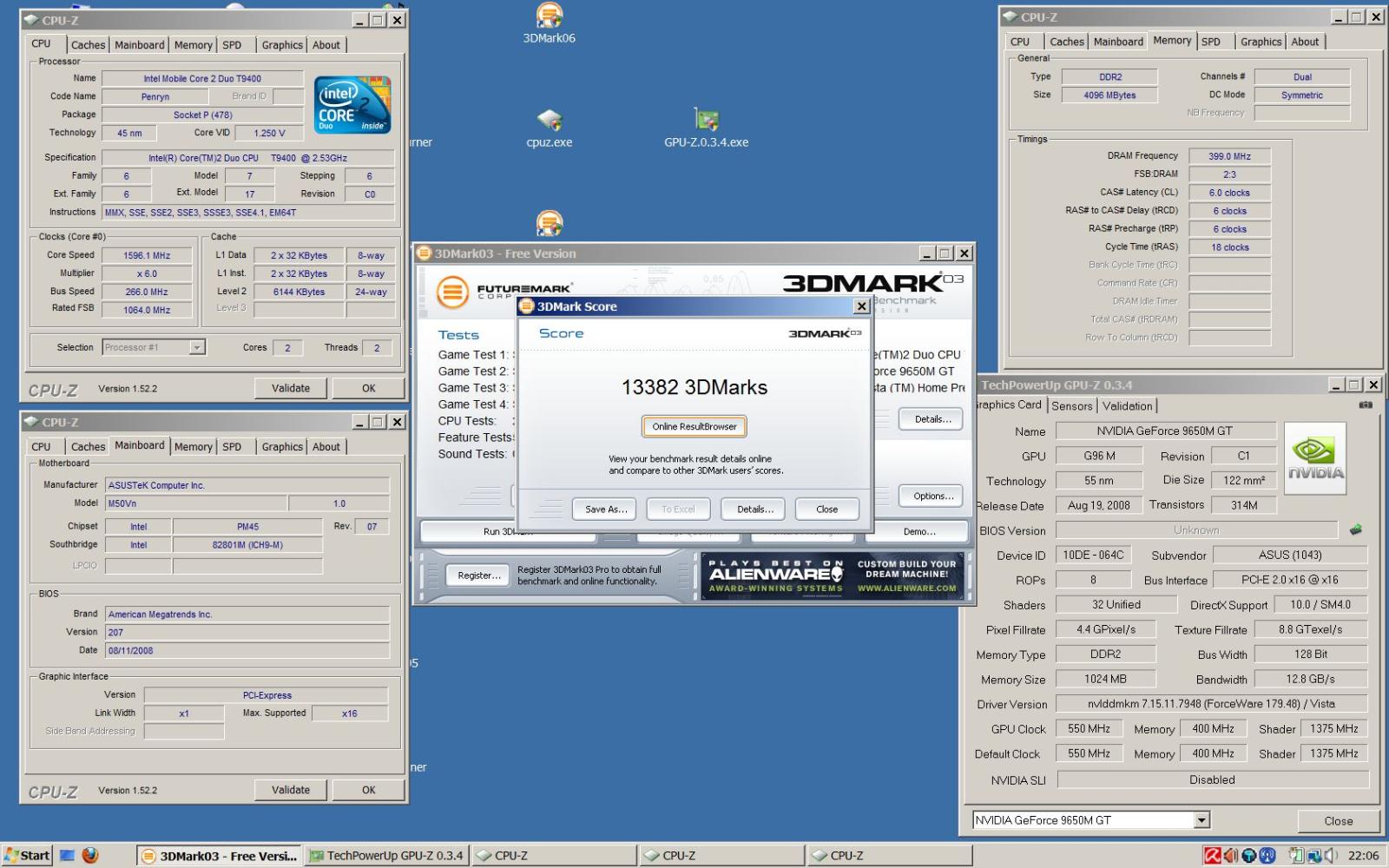Click the orange icon in 3DMark03 title bar
Viewport: 1389px width, 868px height.
point(424,253)
